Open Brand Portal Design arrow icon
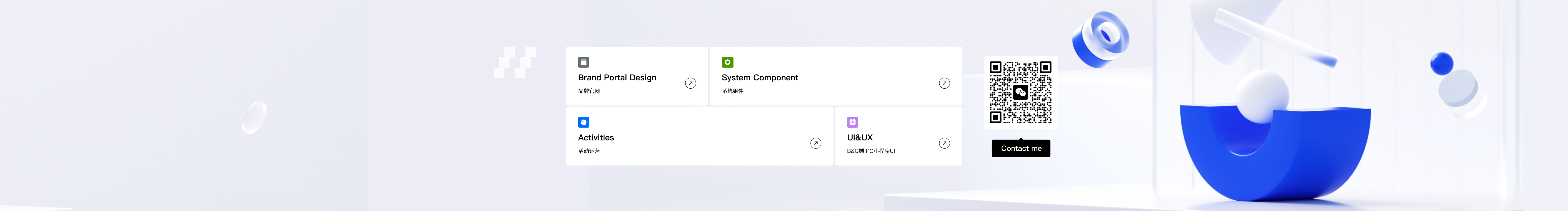The image size is (1568, 211). pos(690,83)
